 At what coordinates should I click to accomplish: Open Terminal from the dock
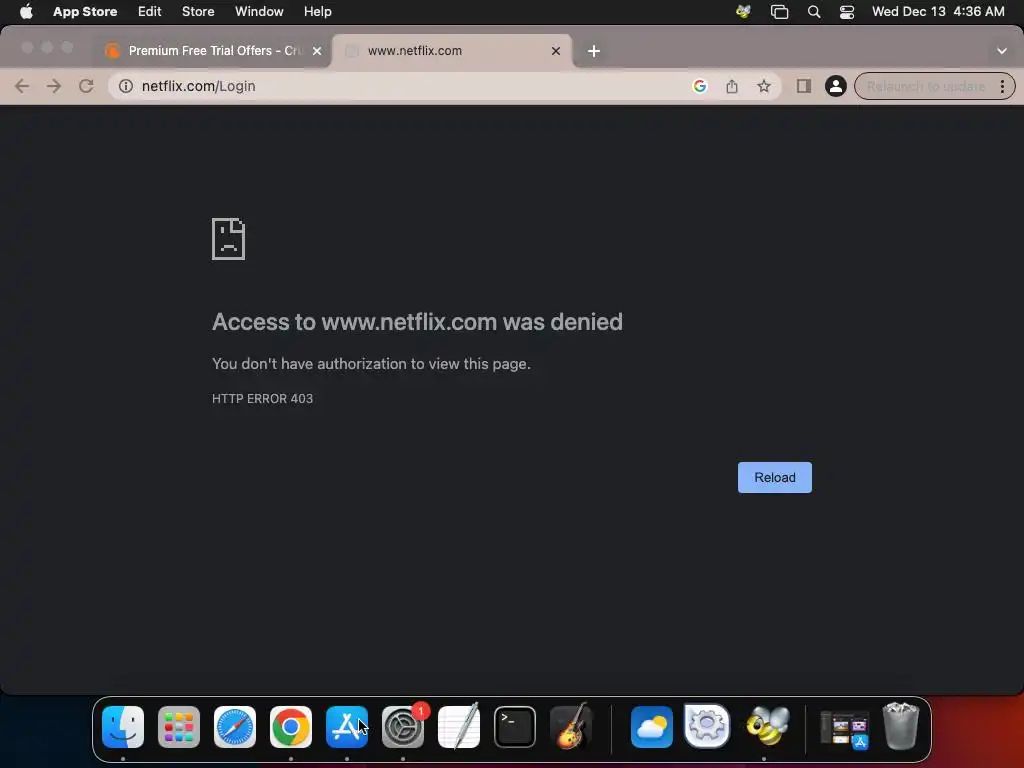point(515,727)
